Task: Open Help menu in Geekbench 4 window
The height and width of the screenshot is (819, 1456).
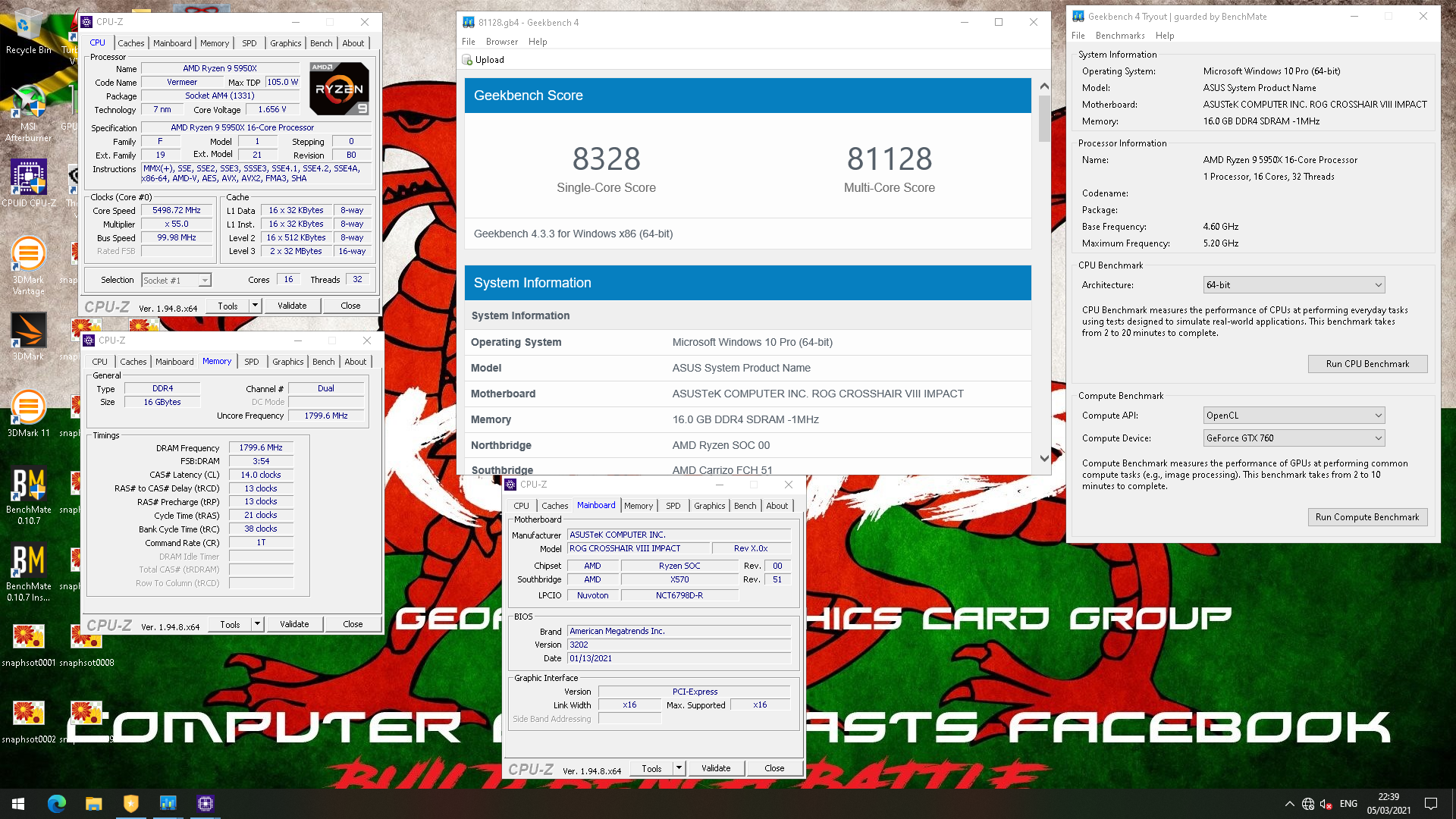Action: click(538, 42)
